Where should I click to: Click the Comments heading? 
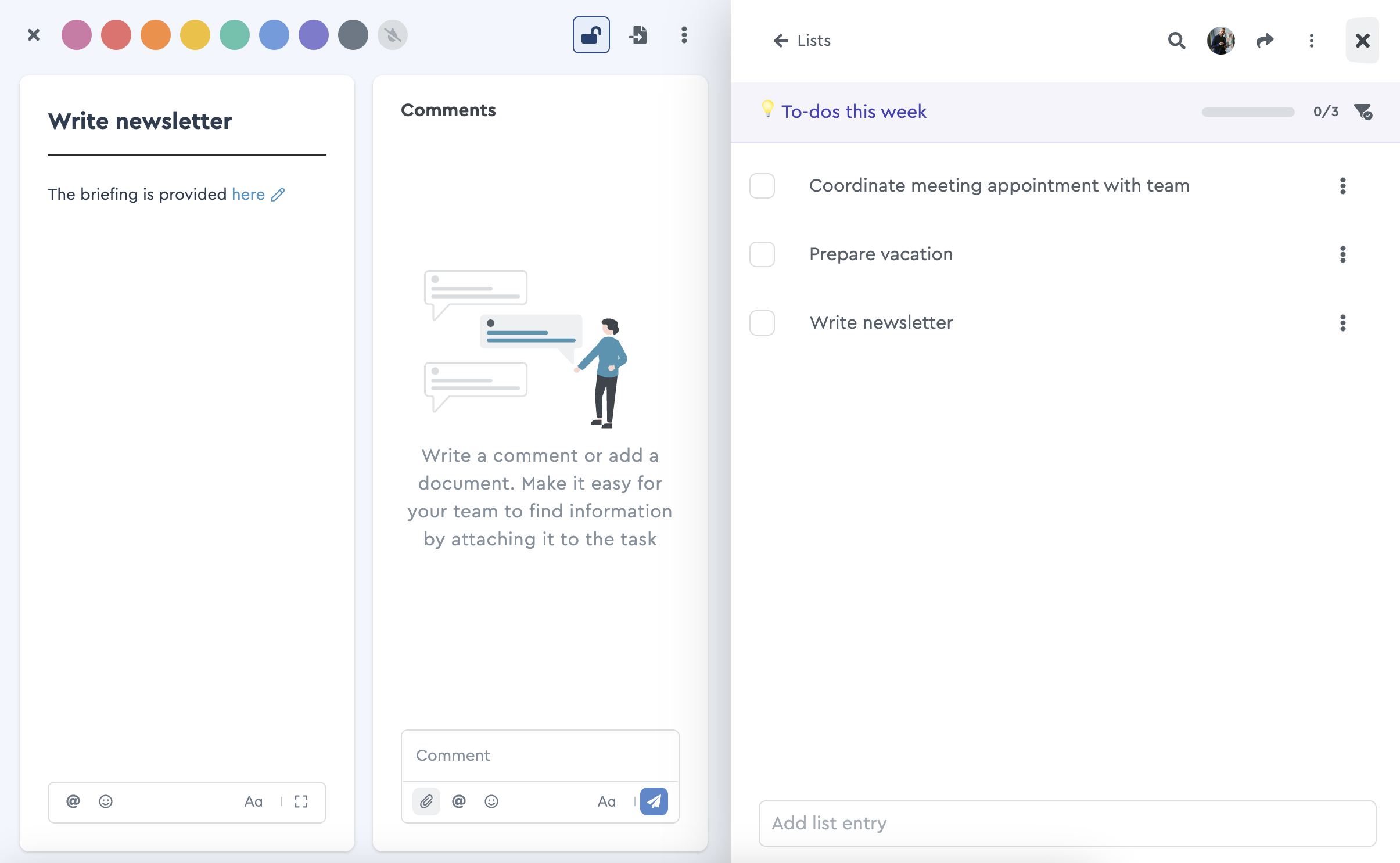[448, 110]
